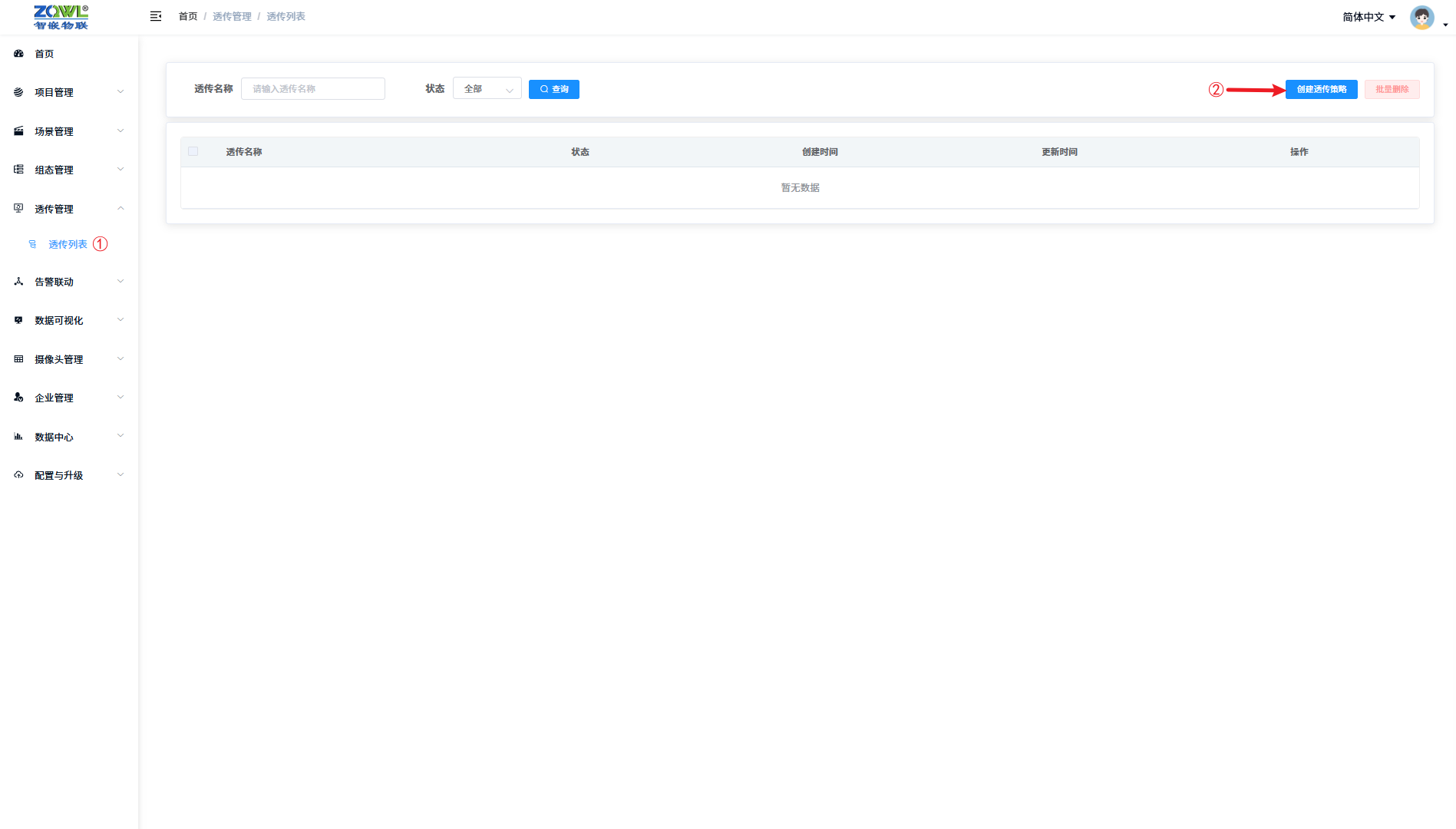Image resolution: width=1456 pixels, height=829 pixels.
Task: Open the 简体中文 language dropdown
Action: coord(1369,17)
